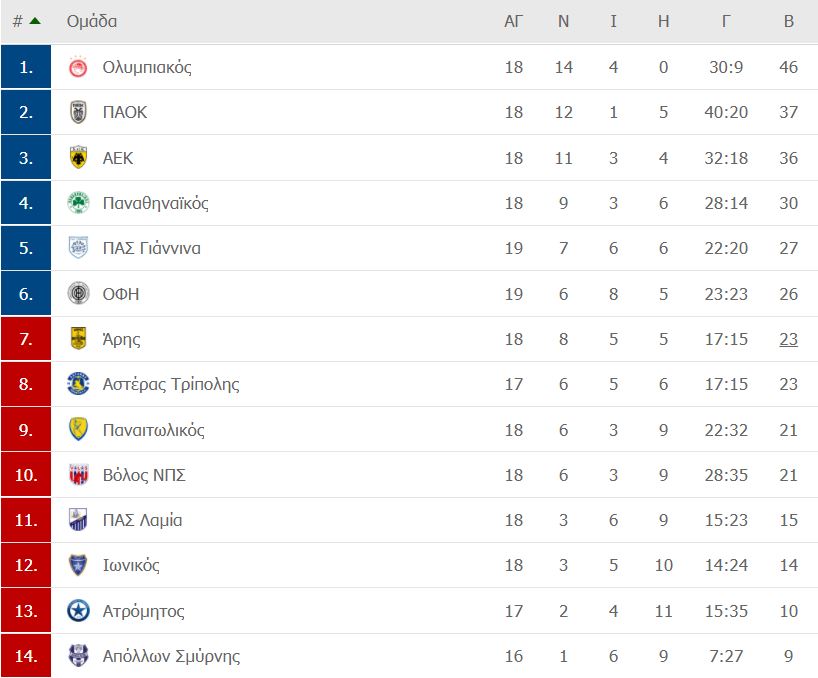The width and height of the screenshot is (818, 678).
Task: Sort by the Γ goals column header
Action: pyautogui.click(x=726, y=21)
